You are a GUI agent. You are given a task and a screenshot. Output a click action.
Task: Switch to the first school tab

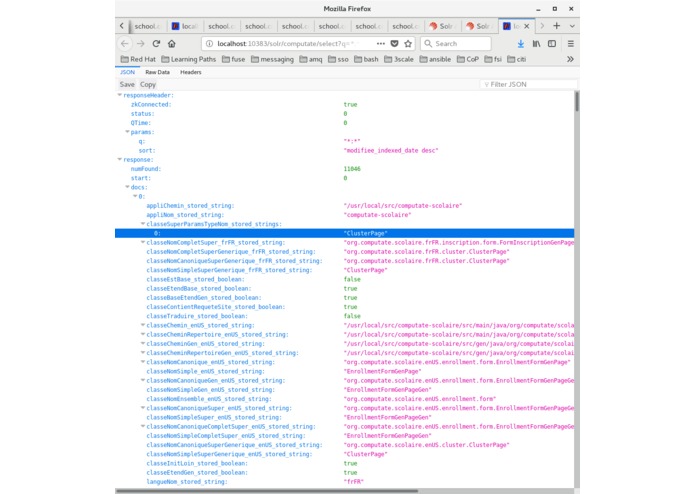(x=148, y=26)
